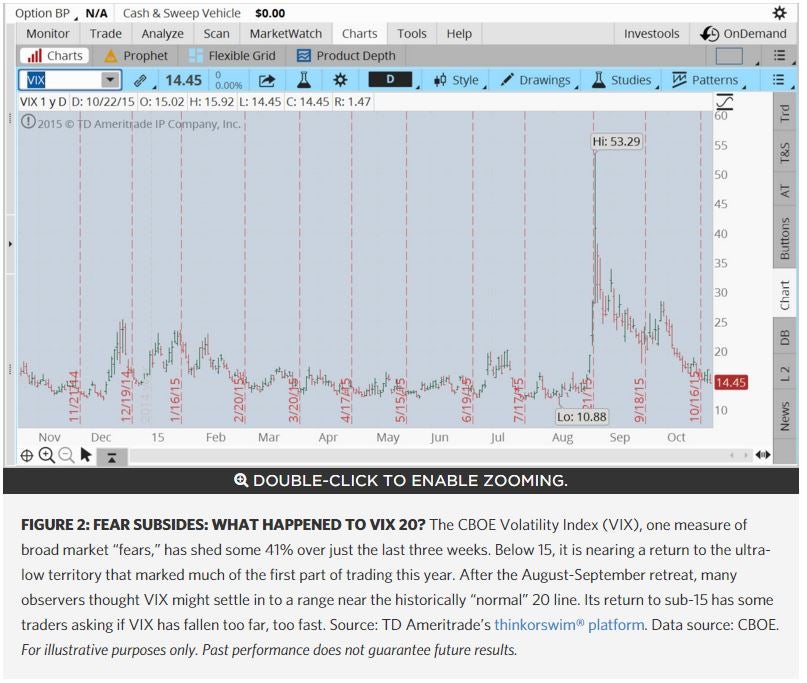
Task: Zoom in with the magnifier plus icon
Action: 47,455
